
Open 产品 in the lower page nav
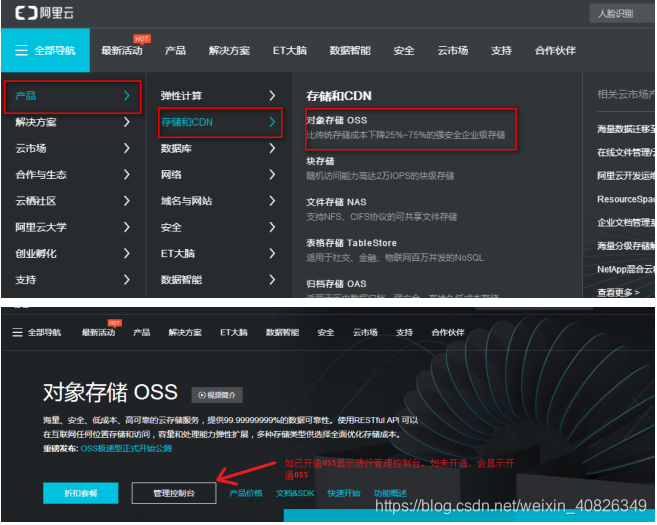click(x=142, y=333)
